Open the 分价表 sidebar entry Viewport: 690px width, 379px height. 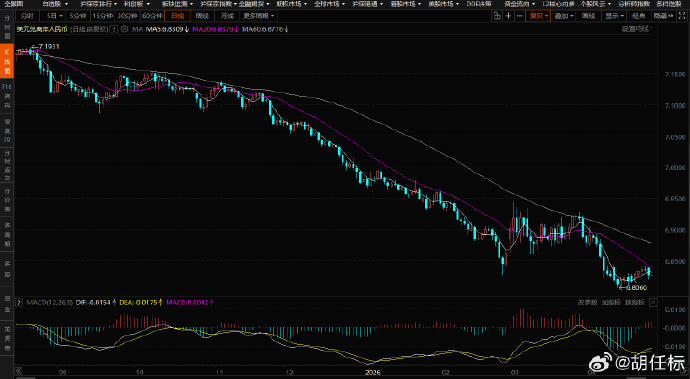coord(7,200)
